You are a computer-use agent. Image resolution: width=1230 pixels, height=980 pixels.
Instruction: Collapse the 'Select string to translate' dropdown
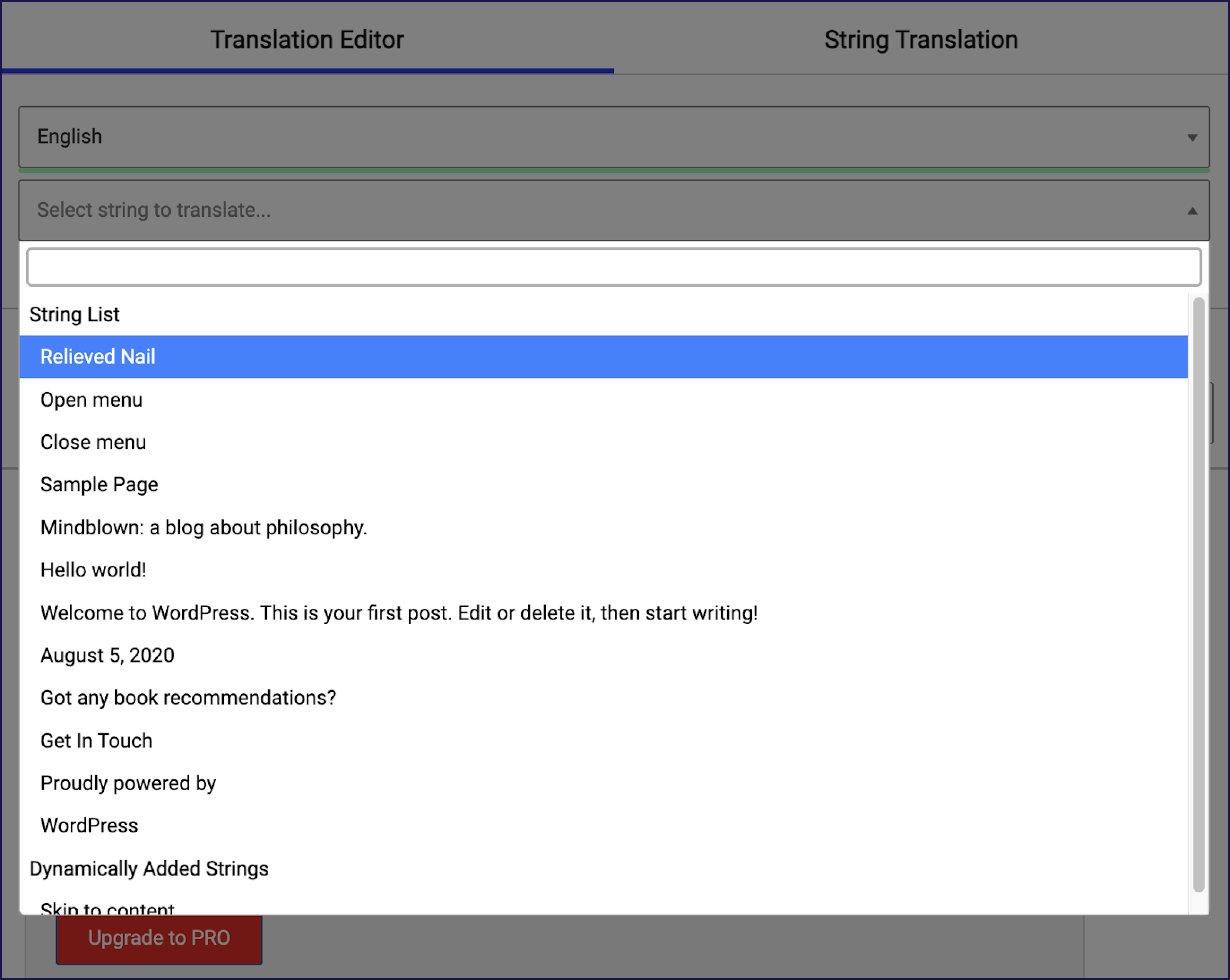[x=614, y=211]
